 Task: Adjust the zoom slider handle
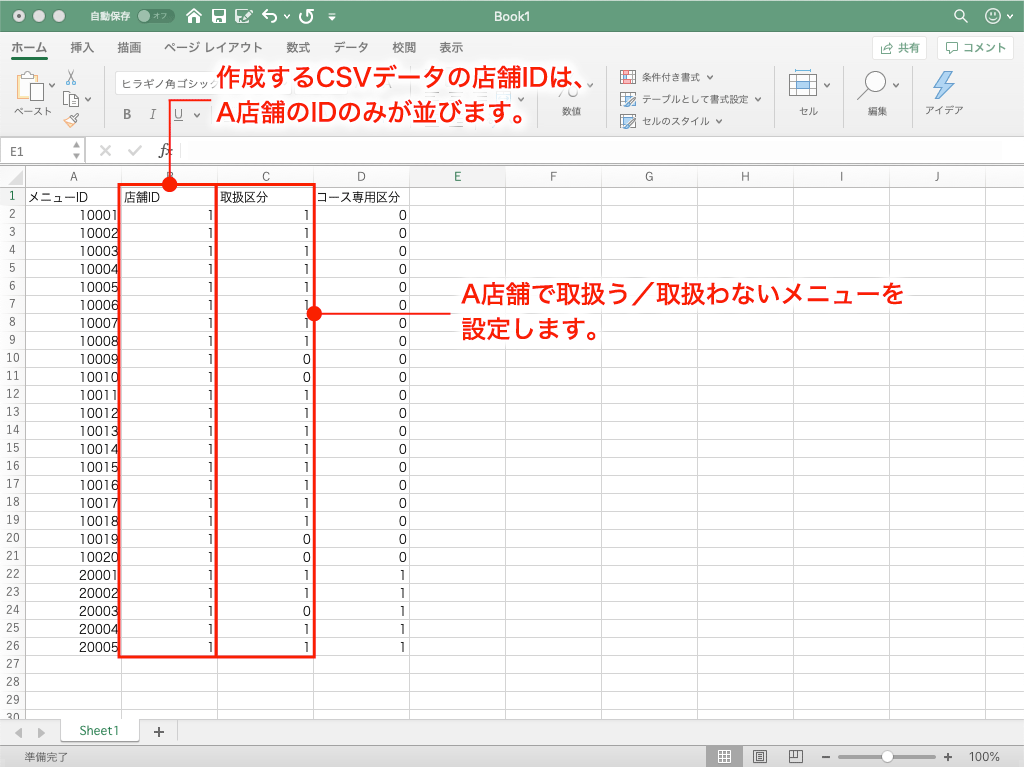[x=887, y=757]
